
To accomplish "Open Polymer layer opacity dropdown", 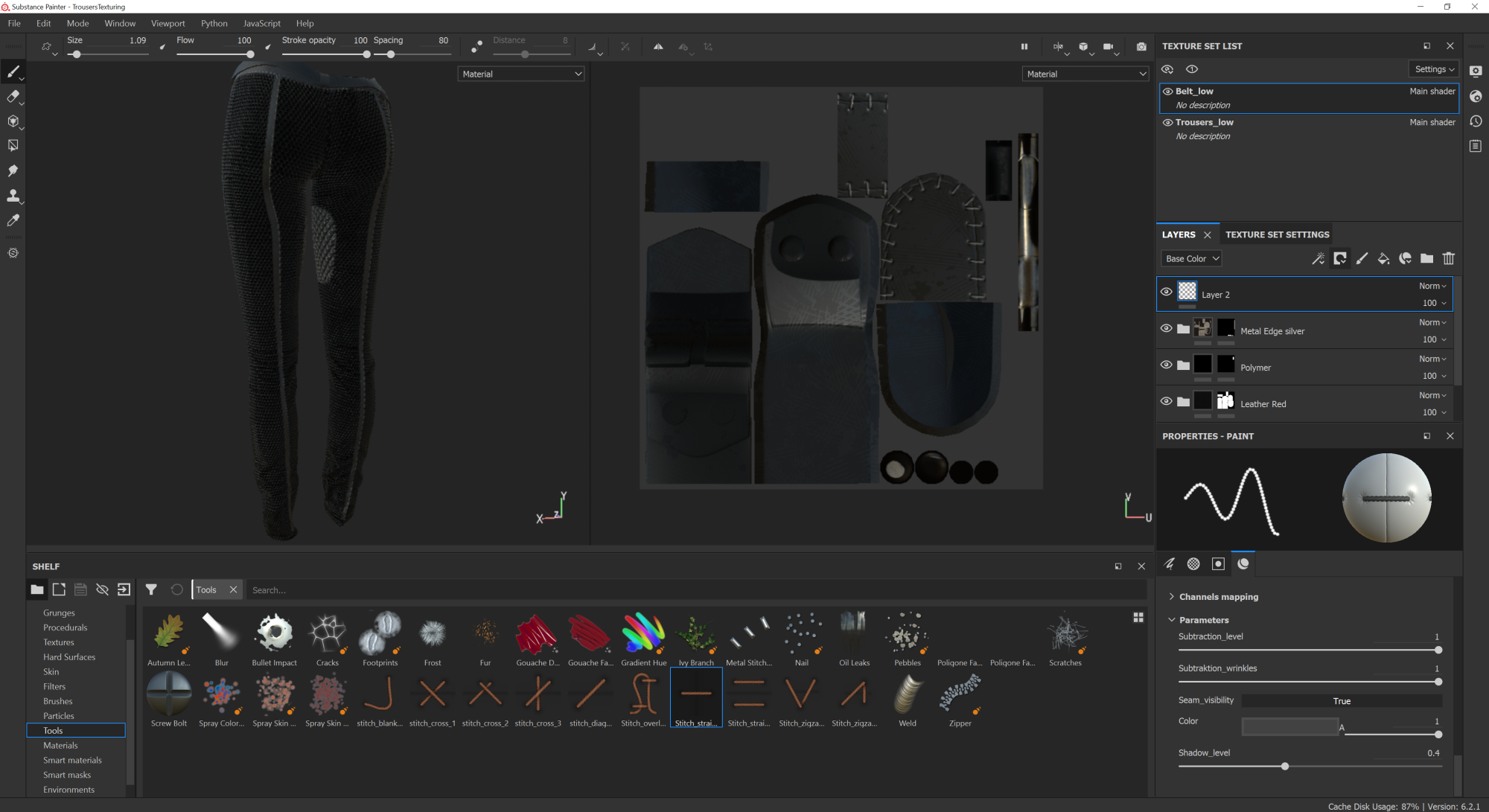I will click(x=1434, y=376).
